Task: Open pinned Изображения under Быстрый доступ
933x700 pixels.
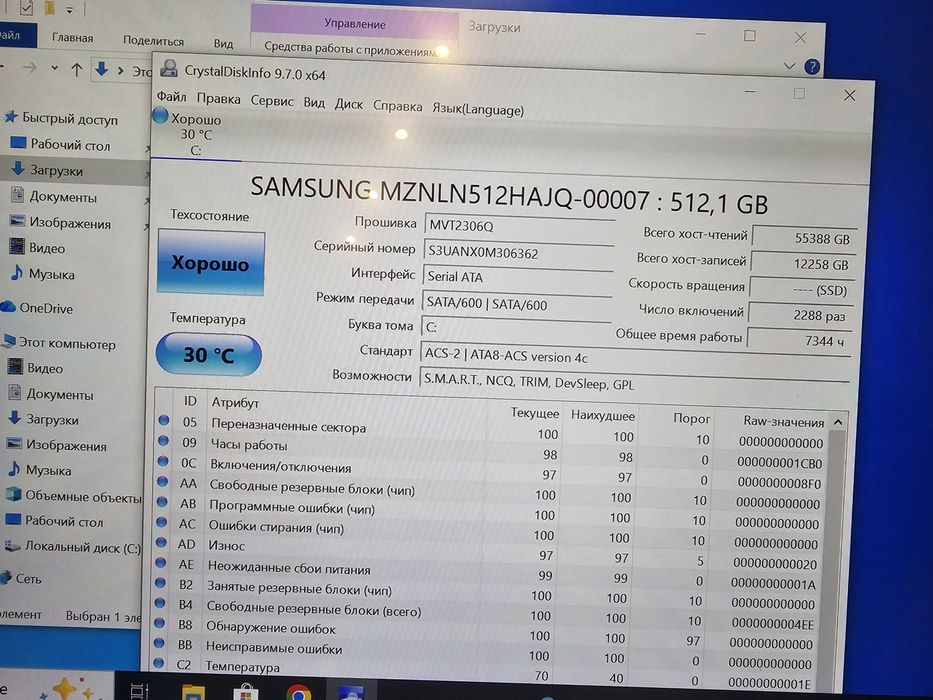Action: (70, 223)
